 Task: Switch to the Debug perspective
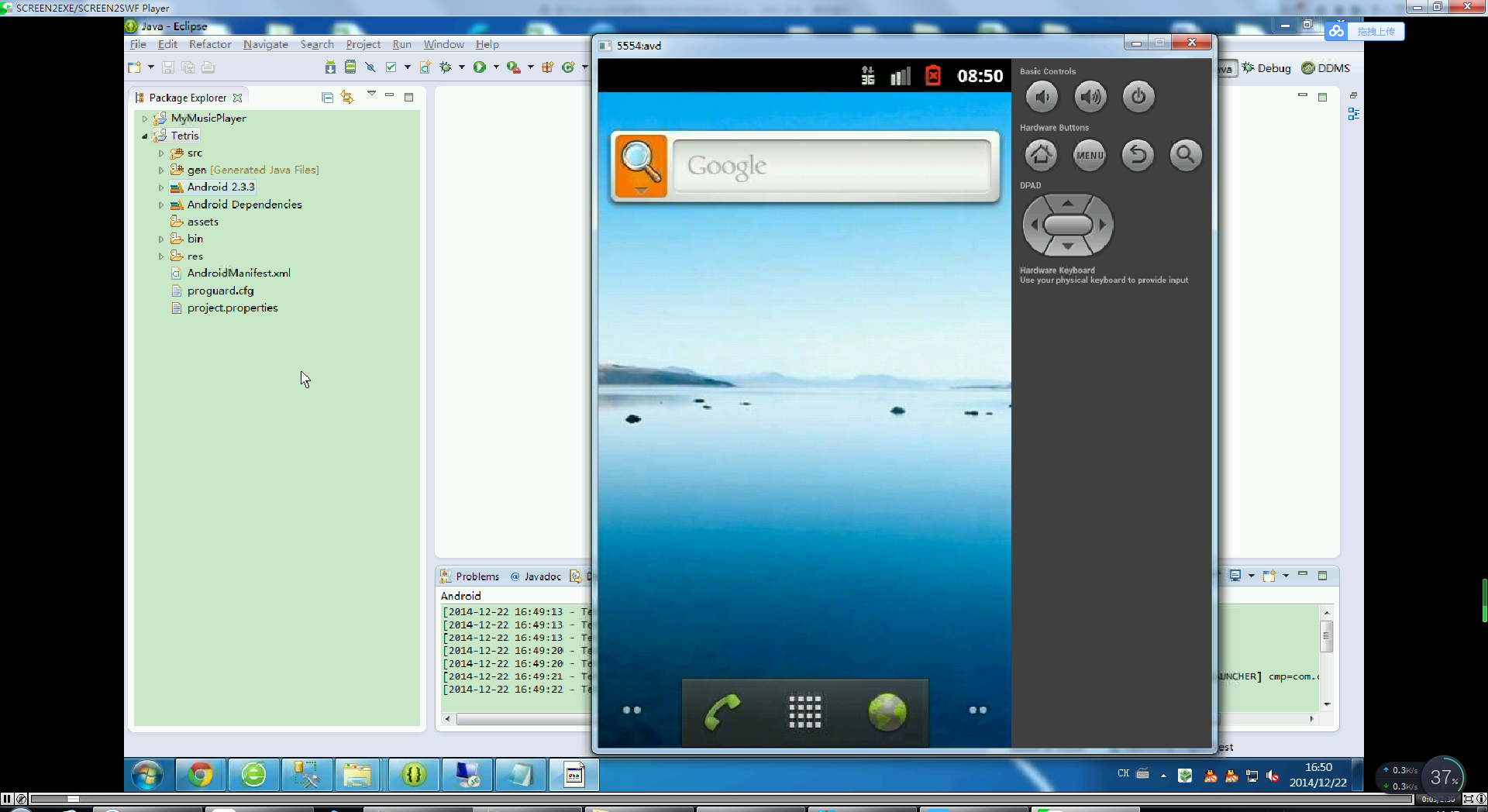[x=1266, y=68]
